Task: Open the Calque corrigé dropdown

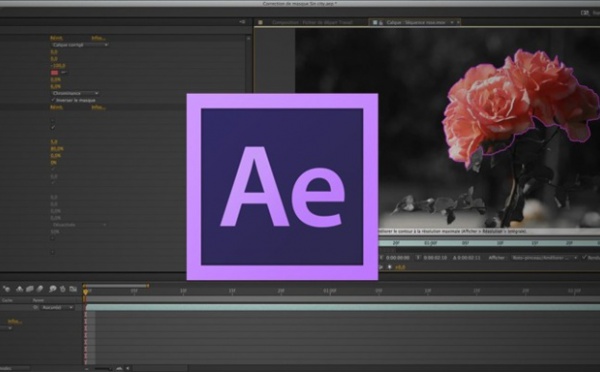Action: (80, 45)
